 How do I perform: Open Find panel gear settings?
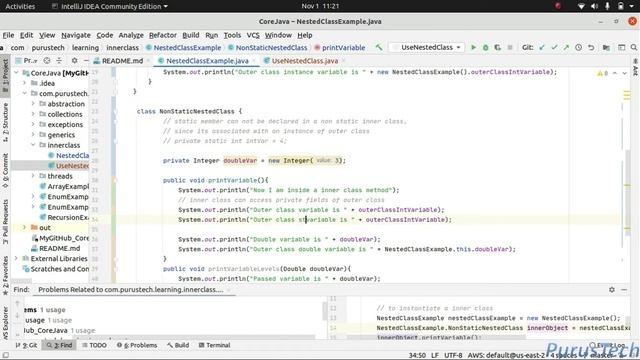[612, 289]
